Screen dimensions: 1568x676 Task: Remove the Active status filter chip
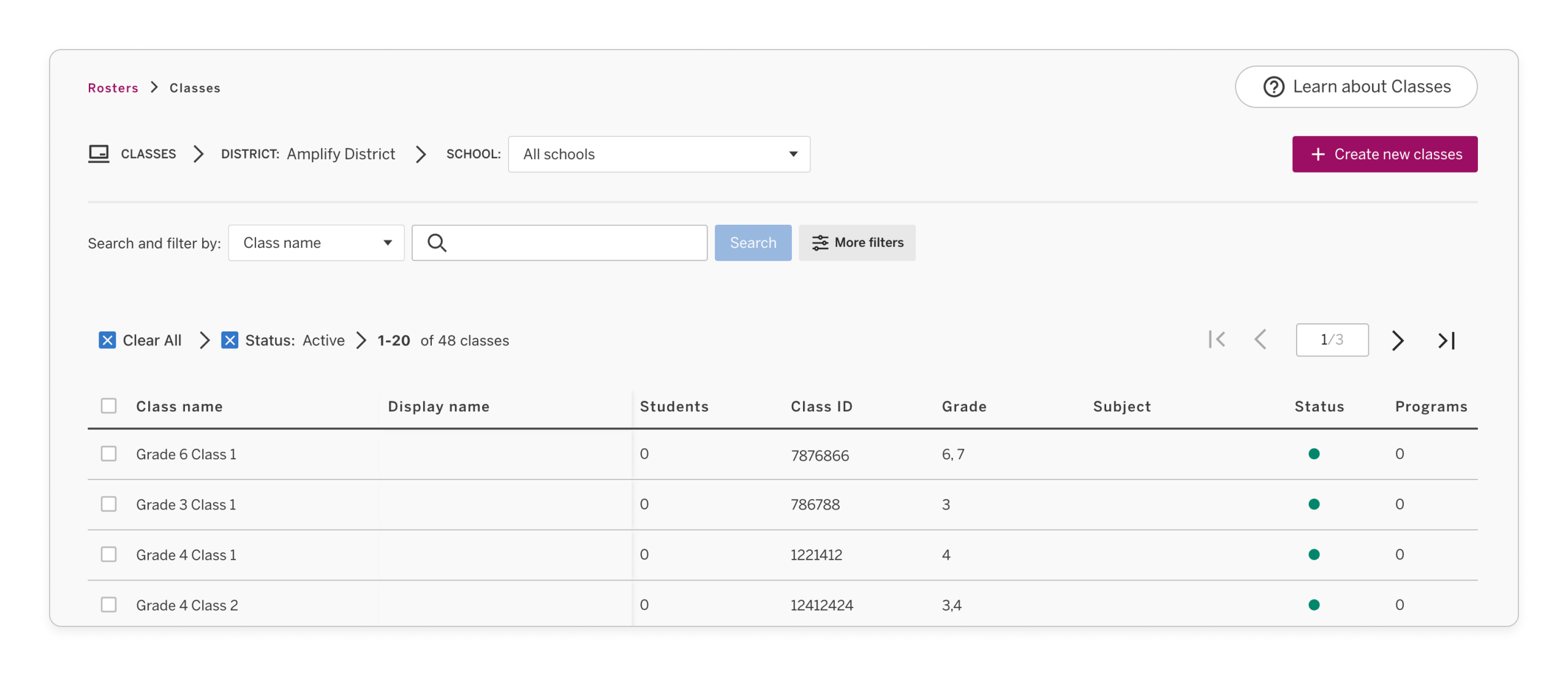pos(230,340)
